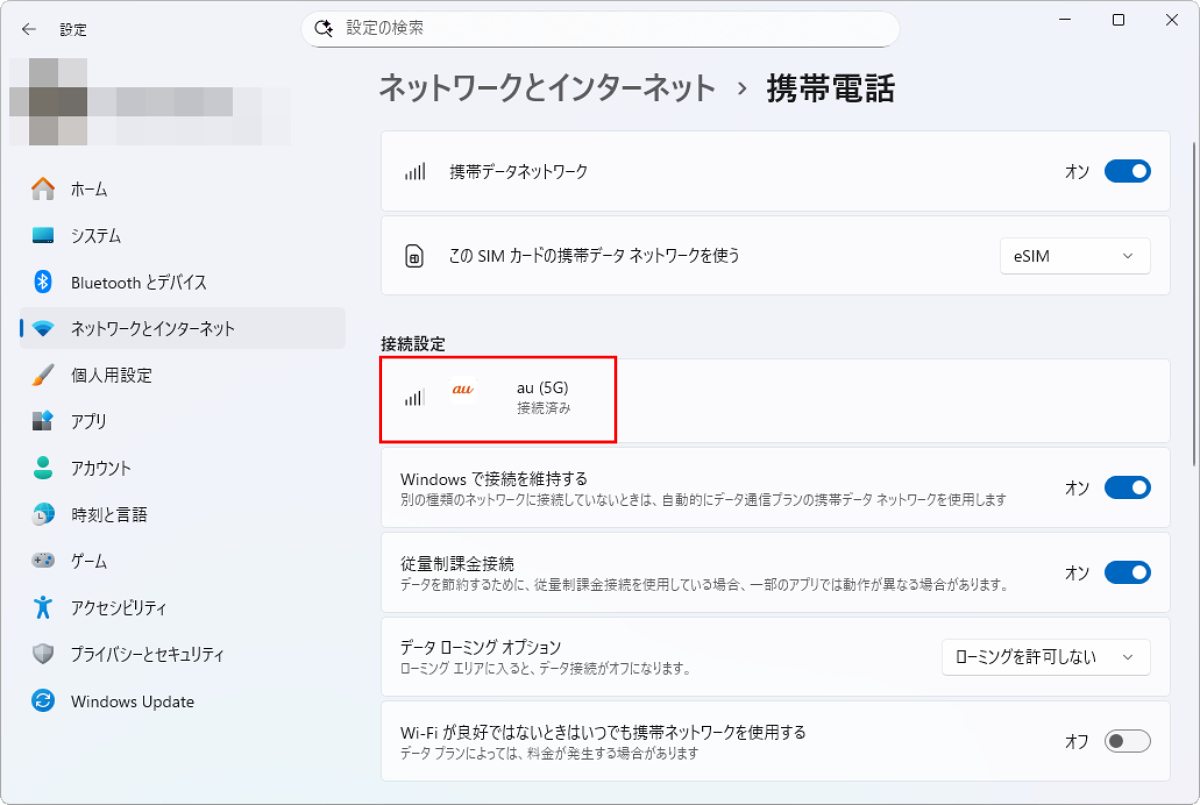Click the Time and language globe clock icon
Image resolution: width=1200 pixels, height=805 pixels.
(43, 515)
